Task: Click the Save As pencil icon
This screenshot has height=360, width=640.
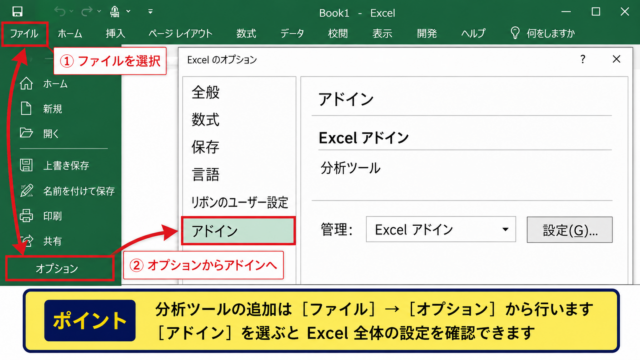Action: [x=26, y=190]
